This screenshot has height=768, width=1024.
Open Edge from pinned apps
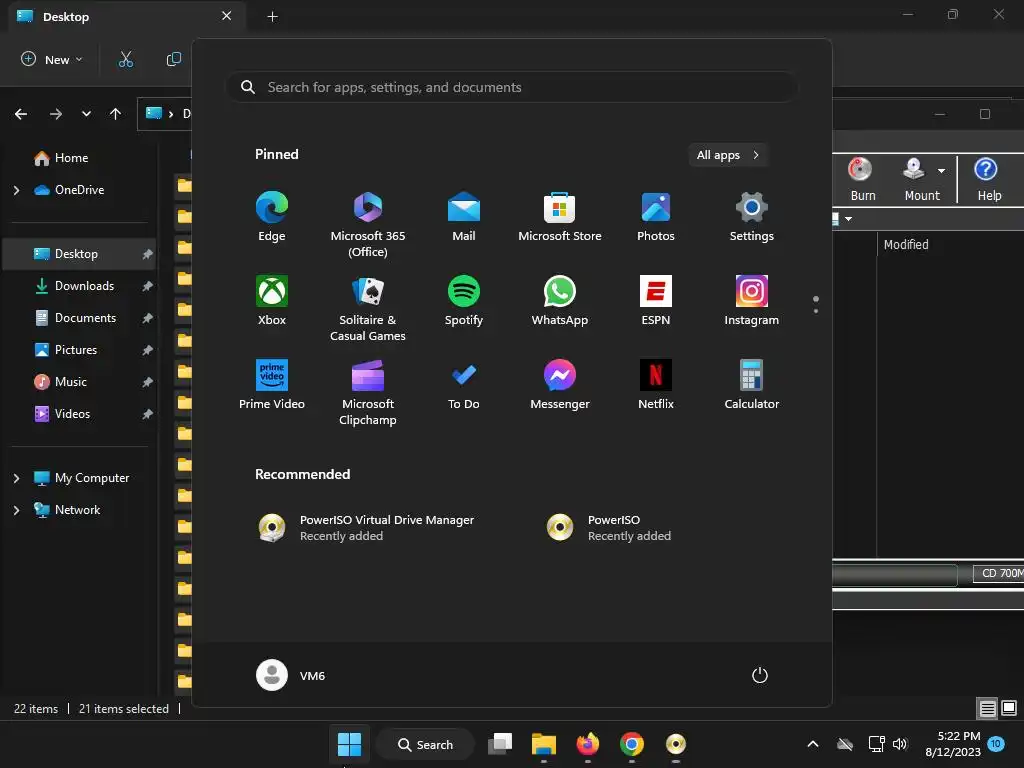point(272,217)
